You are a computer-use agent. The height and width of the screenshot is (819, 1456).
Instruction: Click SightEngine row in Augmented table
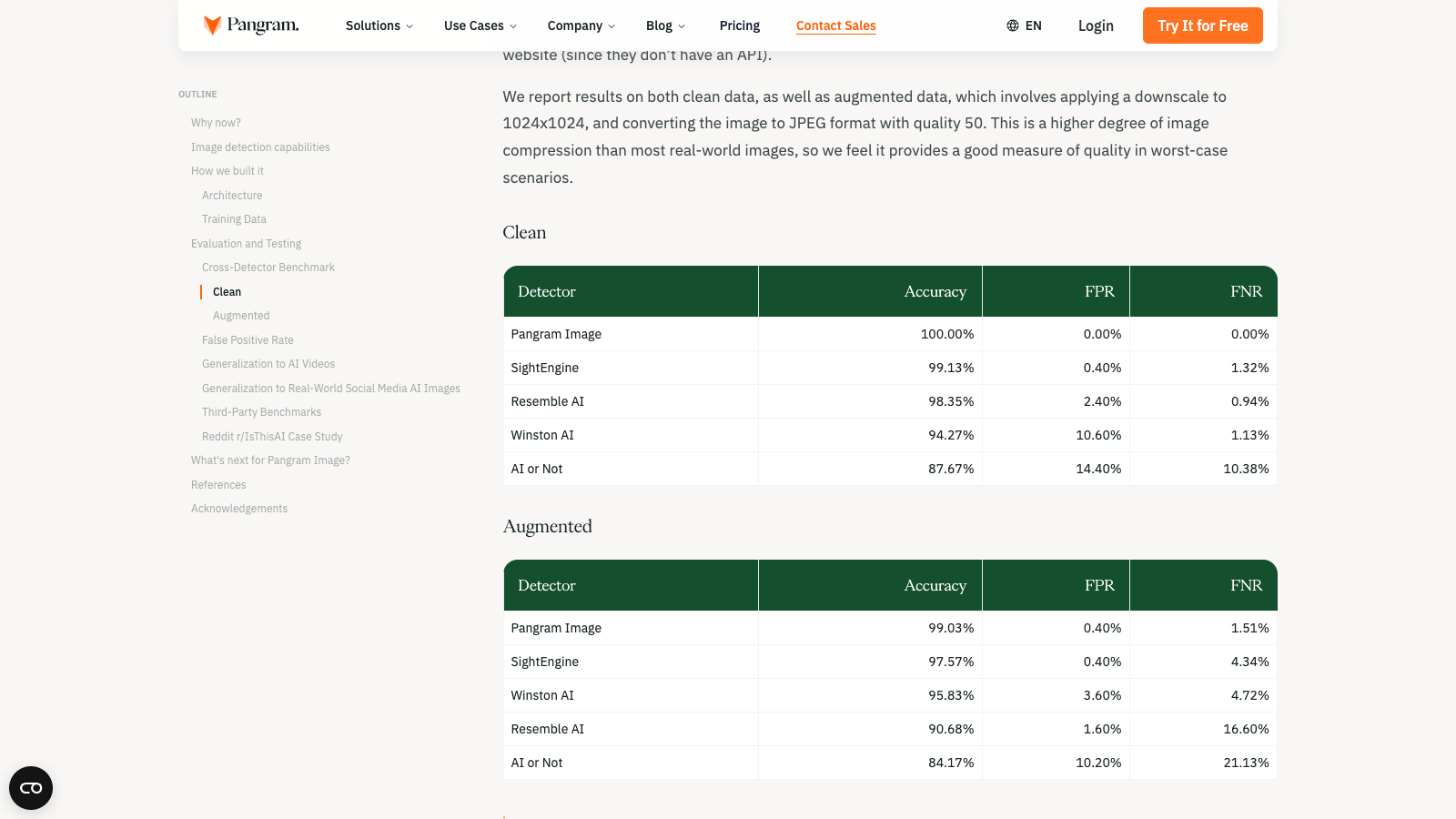coord(890,662)
